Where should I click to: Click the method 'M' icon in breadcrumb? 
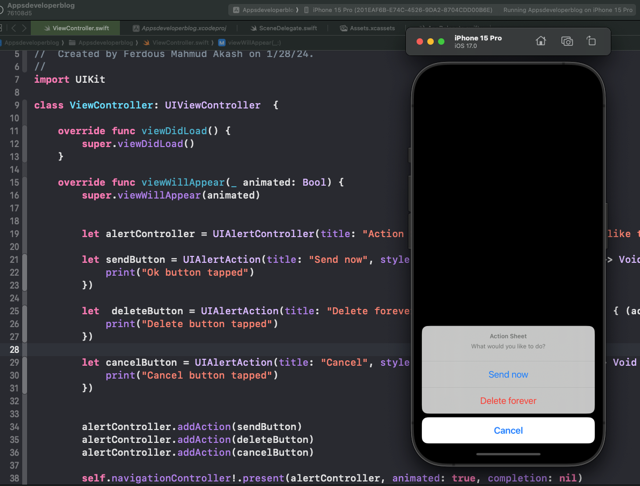222,42
